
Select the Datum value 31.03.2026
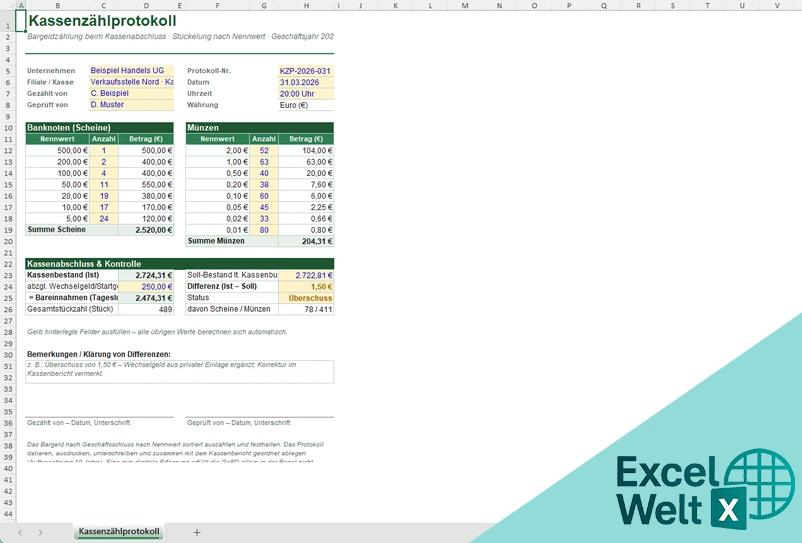click(x=306, y=82)
